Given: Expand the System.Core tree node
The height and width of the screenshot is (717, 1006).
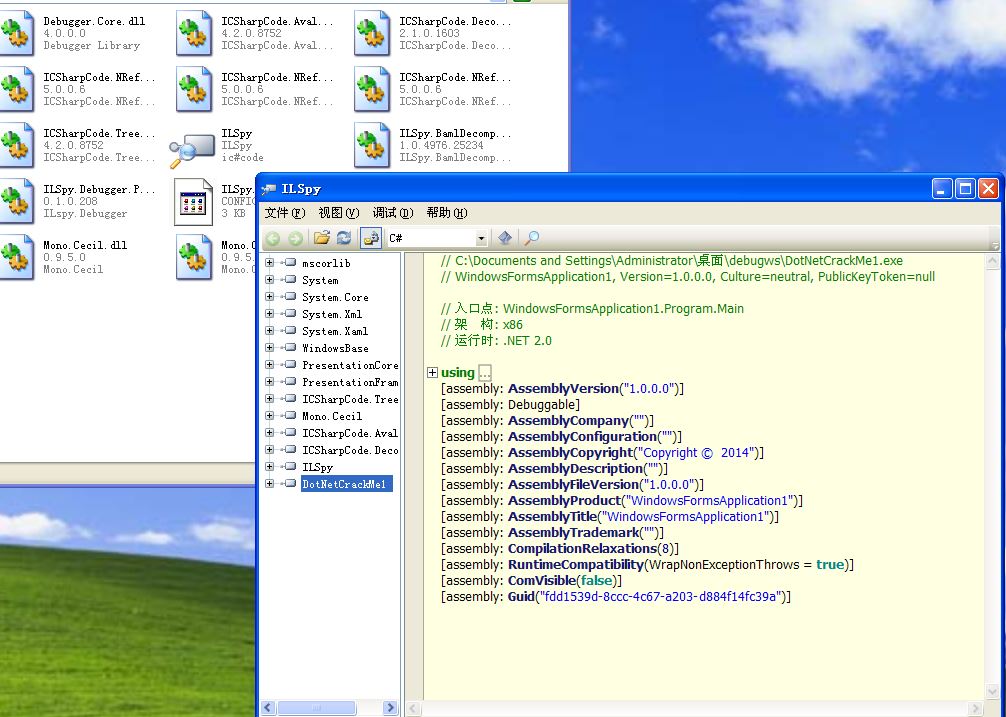Looking at the screenshot, I should [x=269, y=296].
